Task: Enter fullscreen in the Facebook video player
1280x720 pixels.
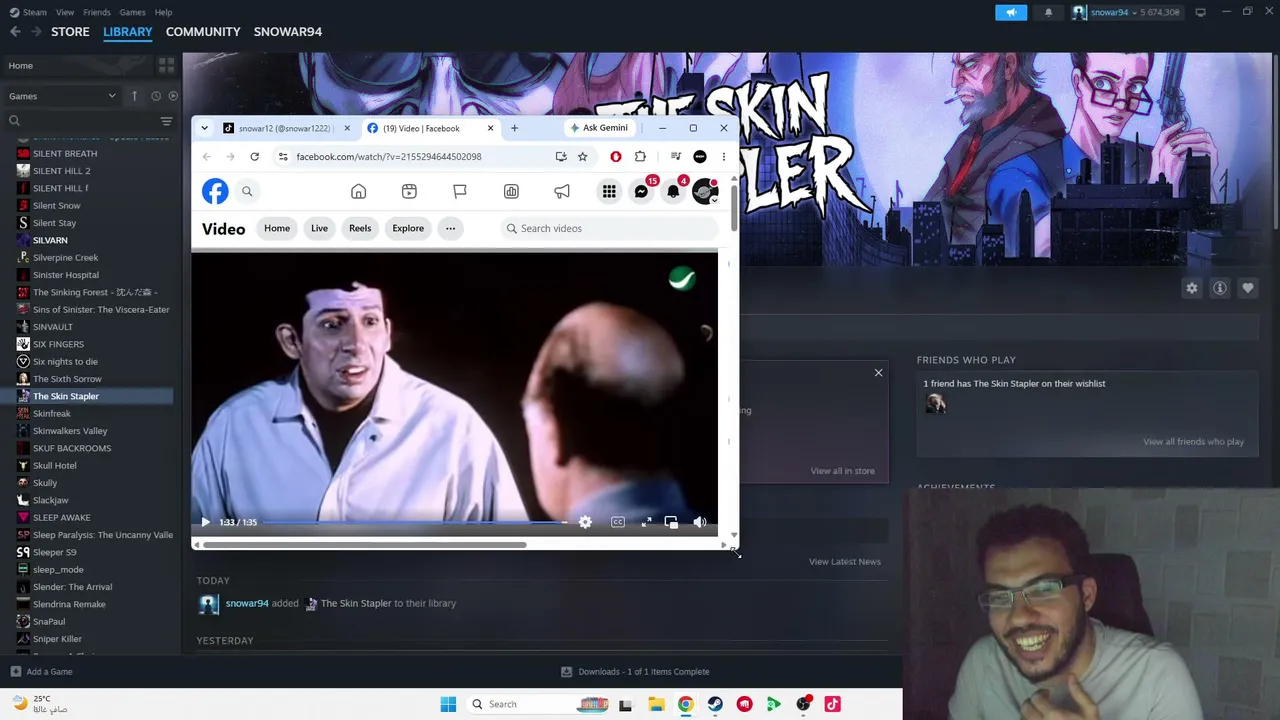Action: [647, 522]
